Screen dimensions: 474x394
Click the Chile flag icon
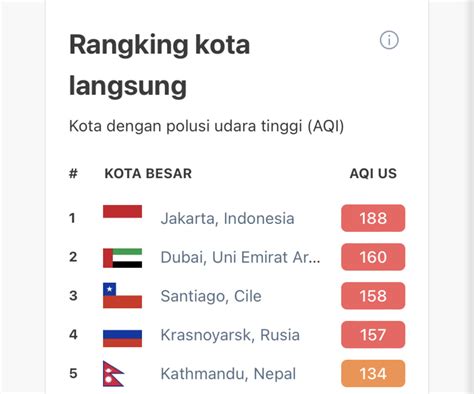pos(122,296)
